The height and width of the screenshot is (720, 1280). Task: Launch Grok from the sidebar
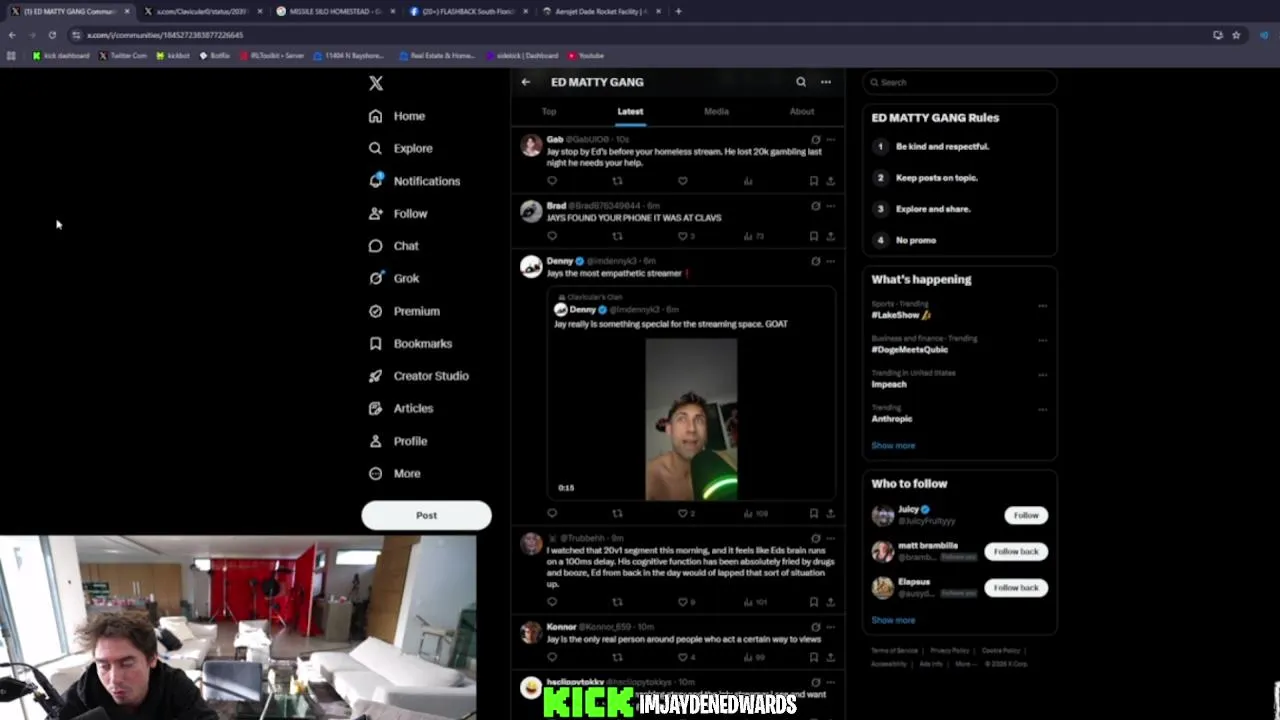[394, 278]
